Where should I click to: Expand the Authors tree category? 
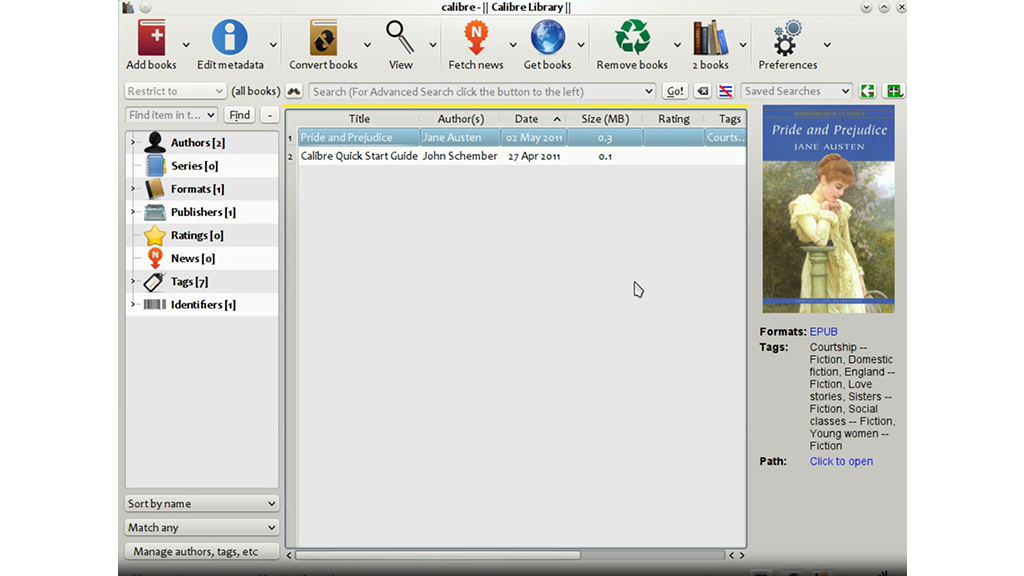pos(133,143)
